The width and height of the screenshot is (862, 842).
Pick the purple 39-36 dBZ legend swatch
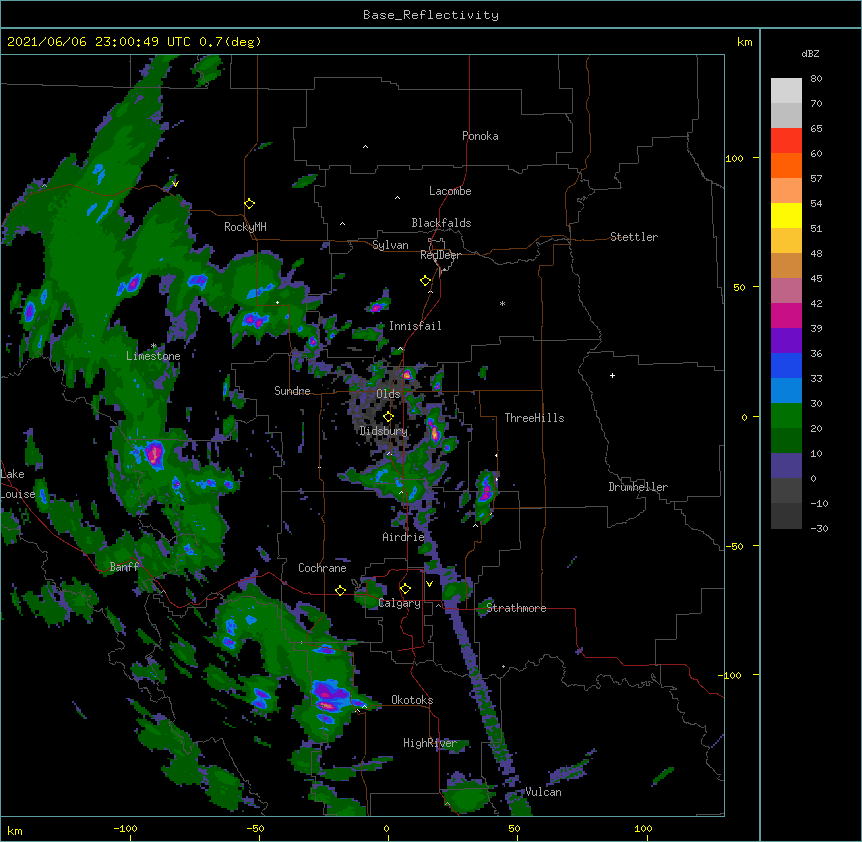coord(786,340)
